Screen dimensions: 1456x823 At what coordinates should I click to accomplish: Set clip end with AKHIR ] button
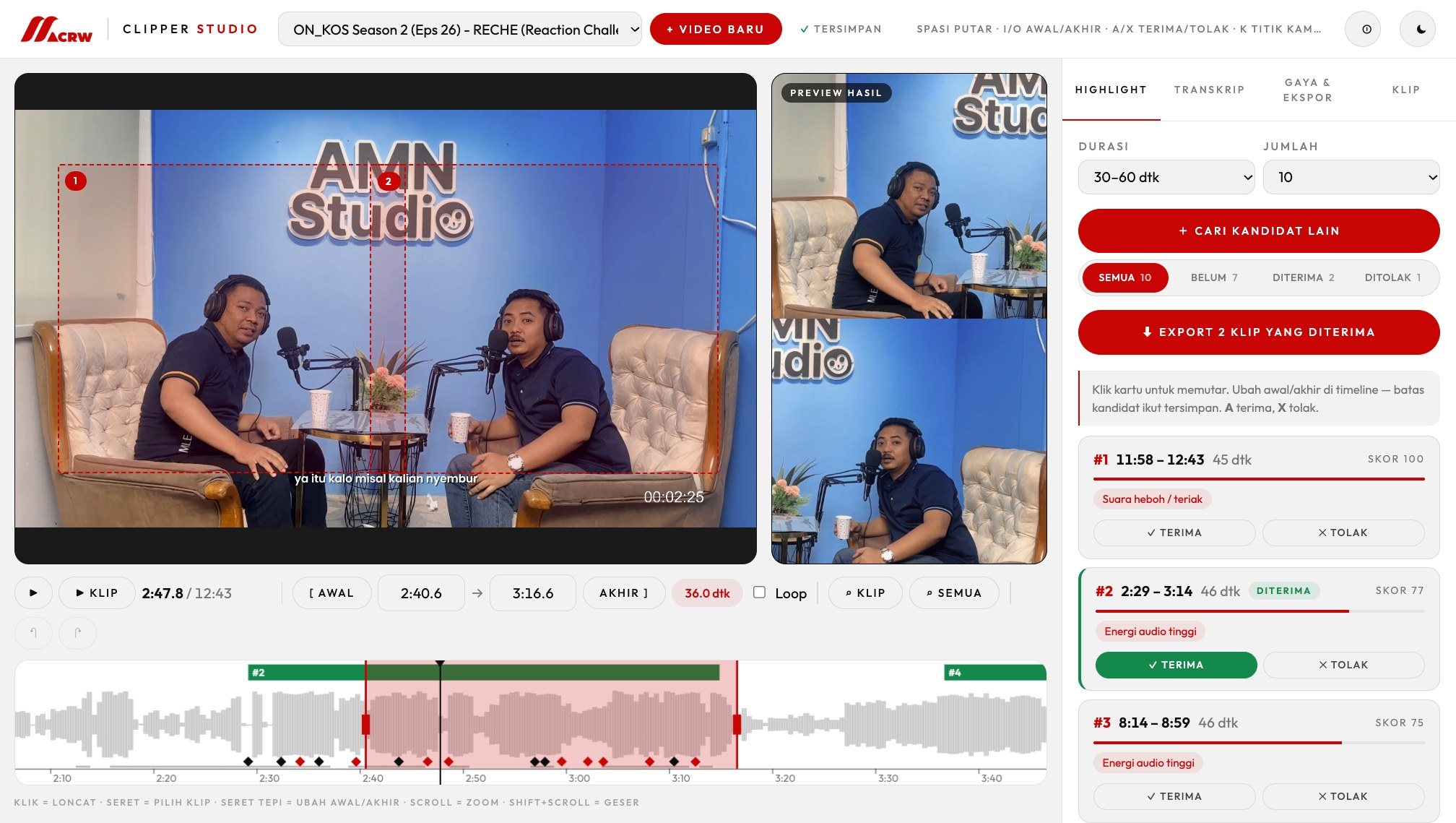[623, 593]
